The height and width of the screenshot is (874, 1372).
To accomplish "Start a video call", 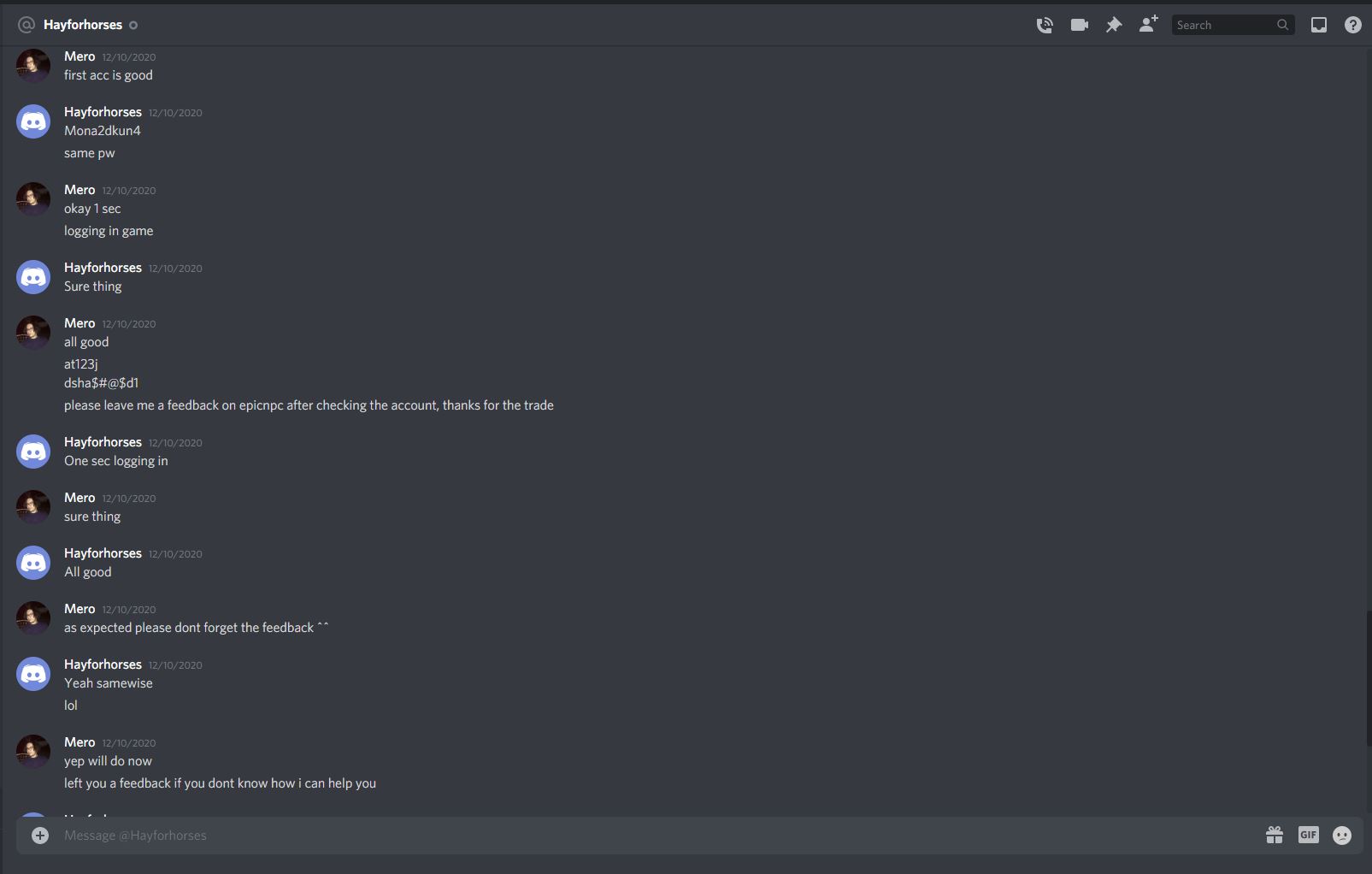I will [1080, 25].
